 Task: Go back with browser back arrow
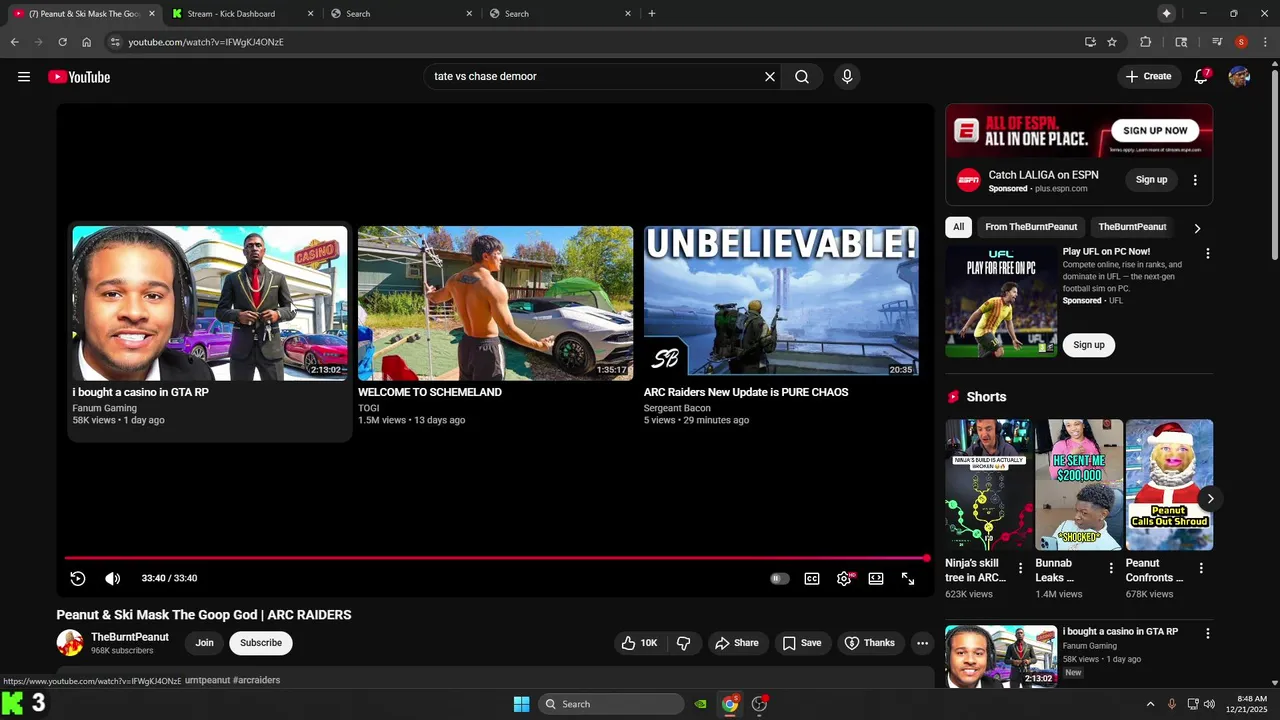tap(14, 42)
